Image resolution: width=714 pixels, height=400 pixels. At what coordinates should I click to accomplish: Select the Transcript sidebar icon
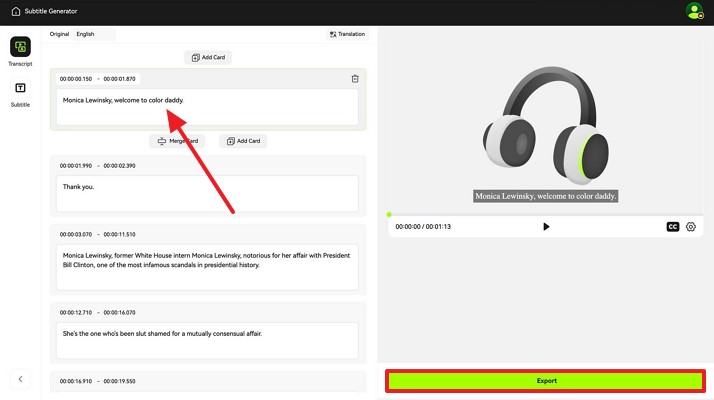click(20, 46)
